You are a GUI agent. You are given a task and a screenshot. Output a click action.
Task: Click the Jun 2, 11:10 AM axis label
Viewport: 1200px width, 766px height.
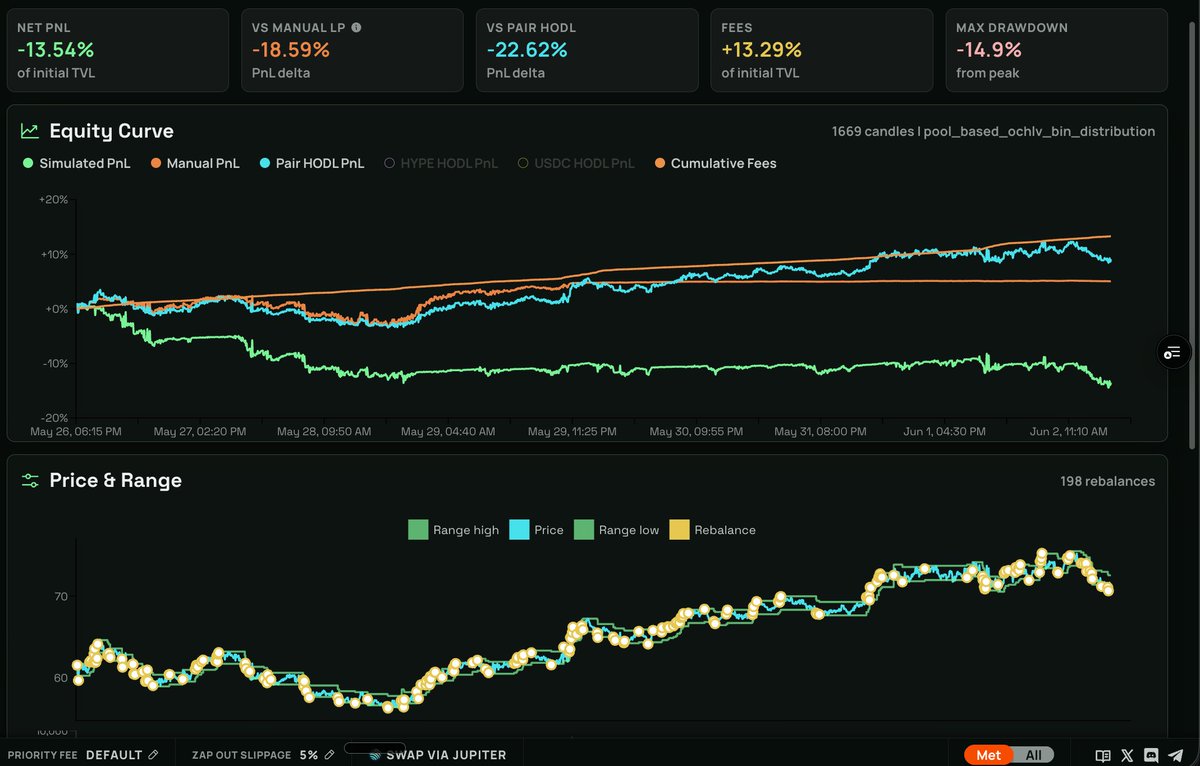1070,432
